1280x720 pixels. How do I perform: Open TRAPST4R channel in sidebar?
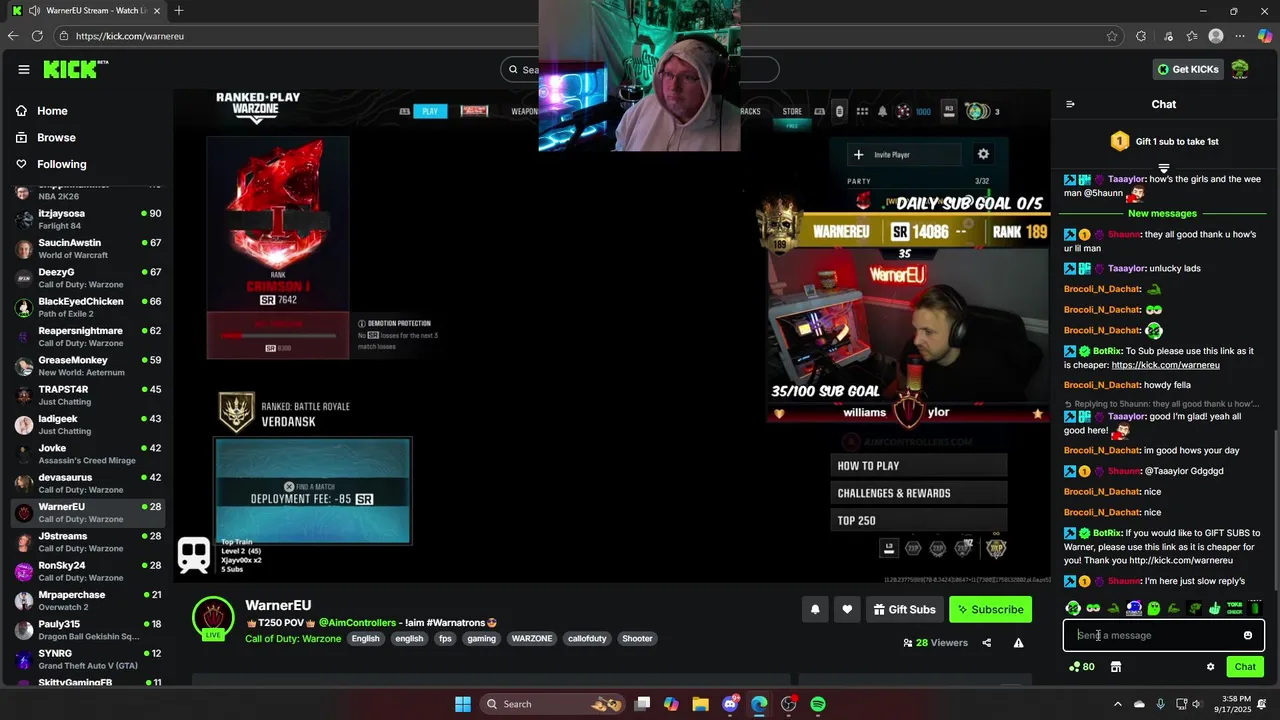click(x=88, y=395)
